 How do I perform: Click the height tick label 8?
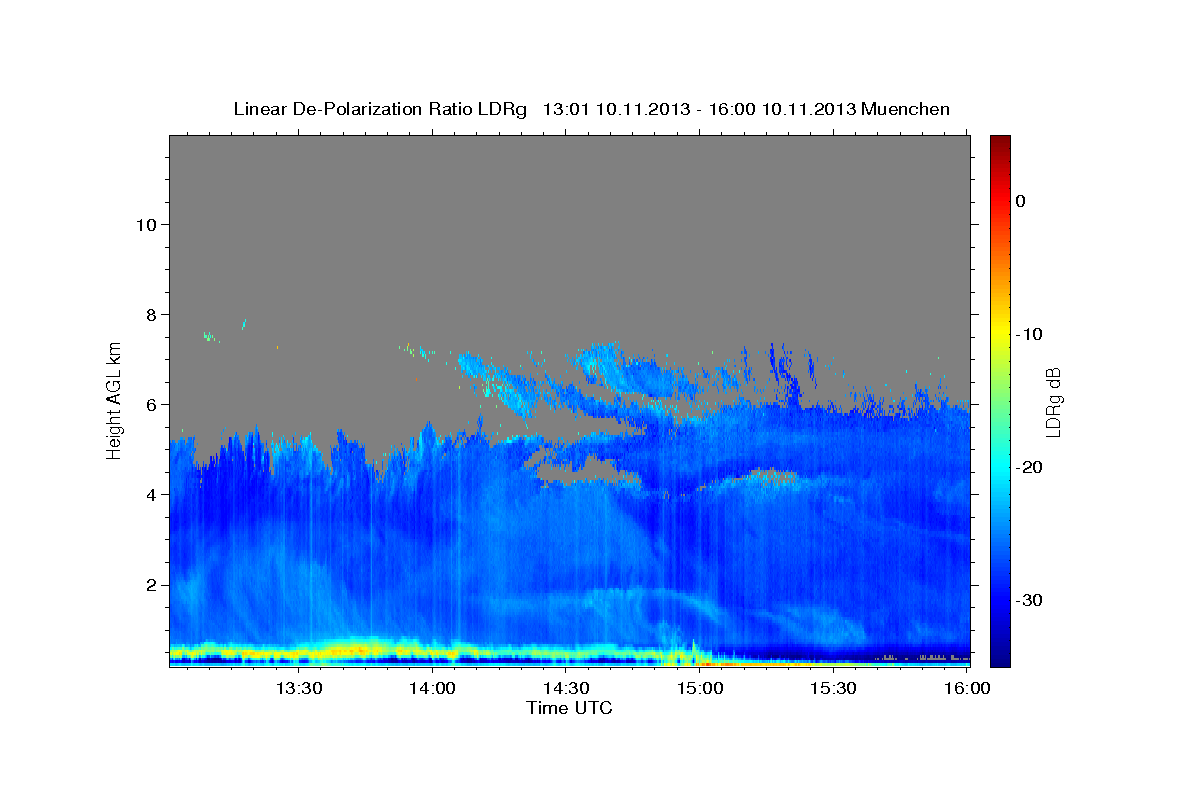pos(151,314)
